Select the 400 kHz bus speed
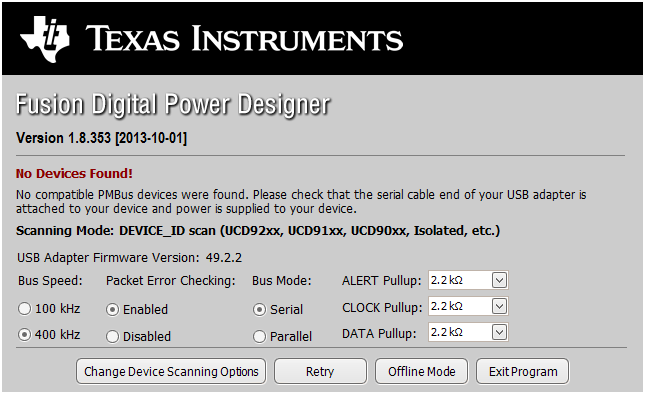The width and height of the screenshot is (645, 395). point(25,335)
